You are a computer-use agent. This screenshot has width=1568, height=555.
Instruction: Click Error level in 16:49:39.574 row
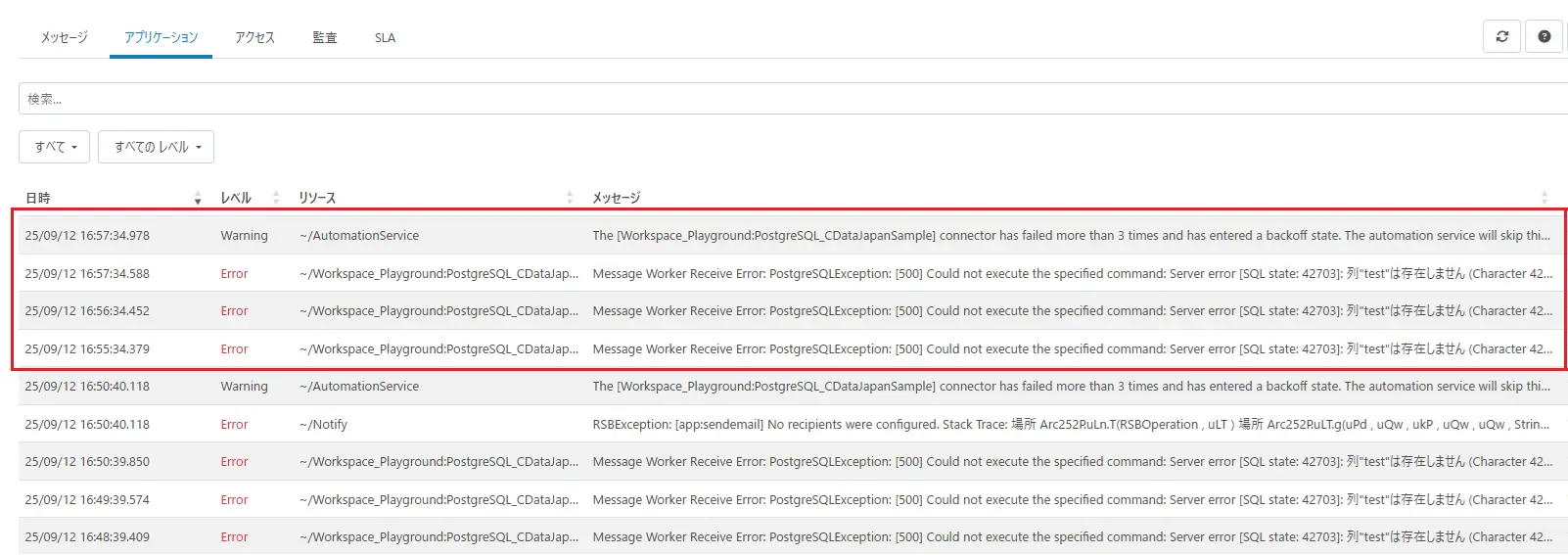tap(234, 500)
